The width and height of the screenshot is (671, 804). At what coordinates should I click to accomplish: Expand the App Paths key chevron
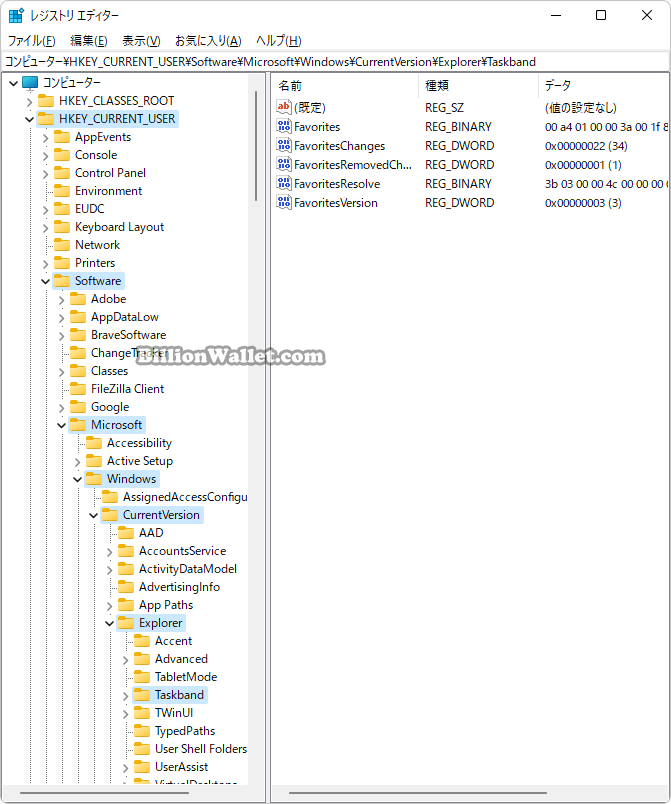(x=109, y=606)
